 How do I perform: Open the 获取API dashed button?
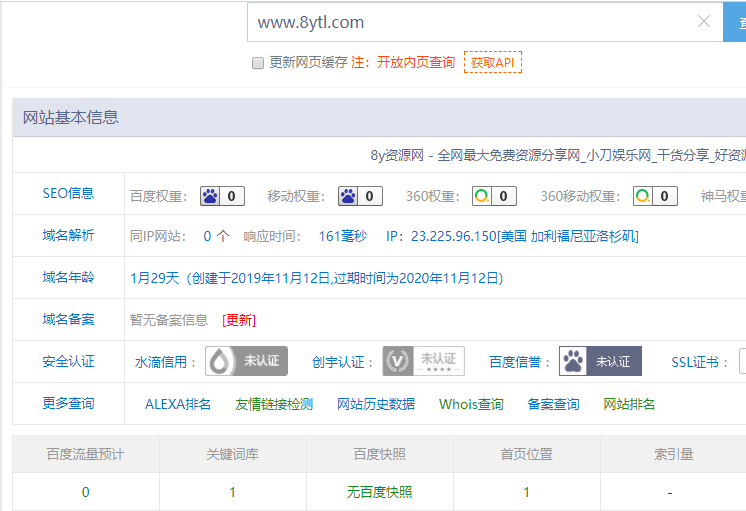coord(493,62)
